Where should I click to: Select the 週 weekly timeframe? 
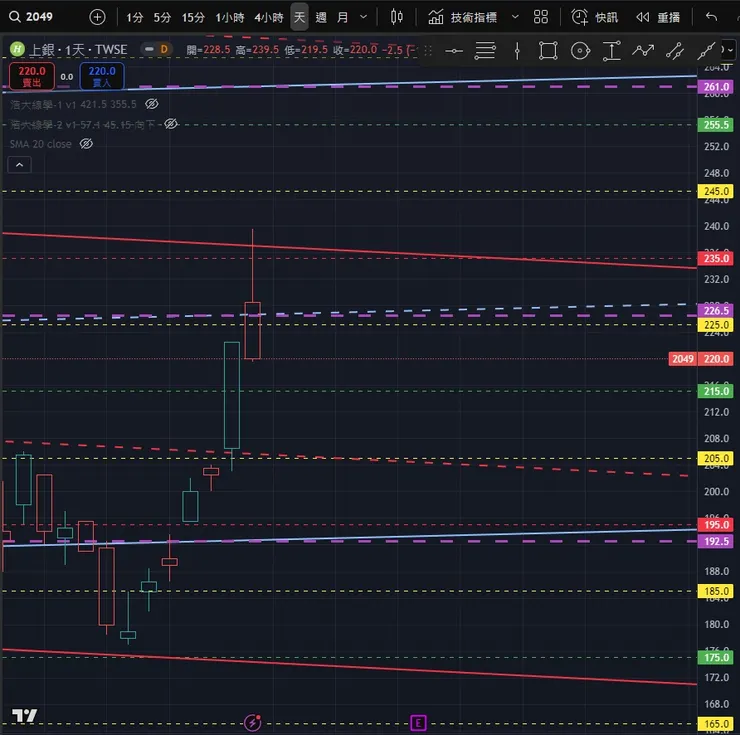[x=321, y=17]
